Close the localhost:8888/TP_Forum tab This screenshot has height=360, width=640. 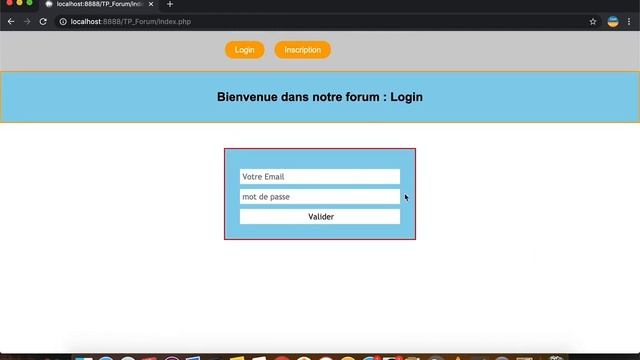(151, 4)
